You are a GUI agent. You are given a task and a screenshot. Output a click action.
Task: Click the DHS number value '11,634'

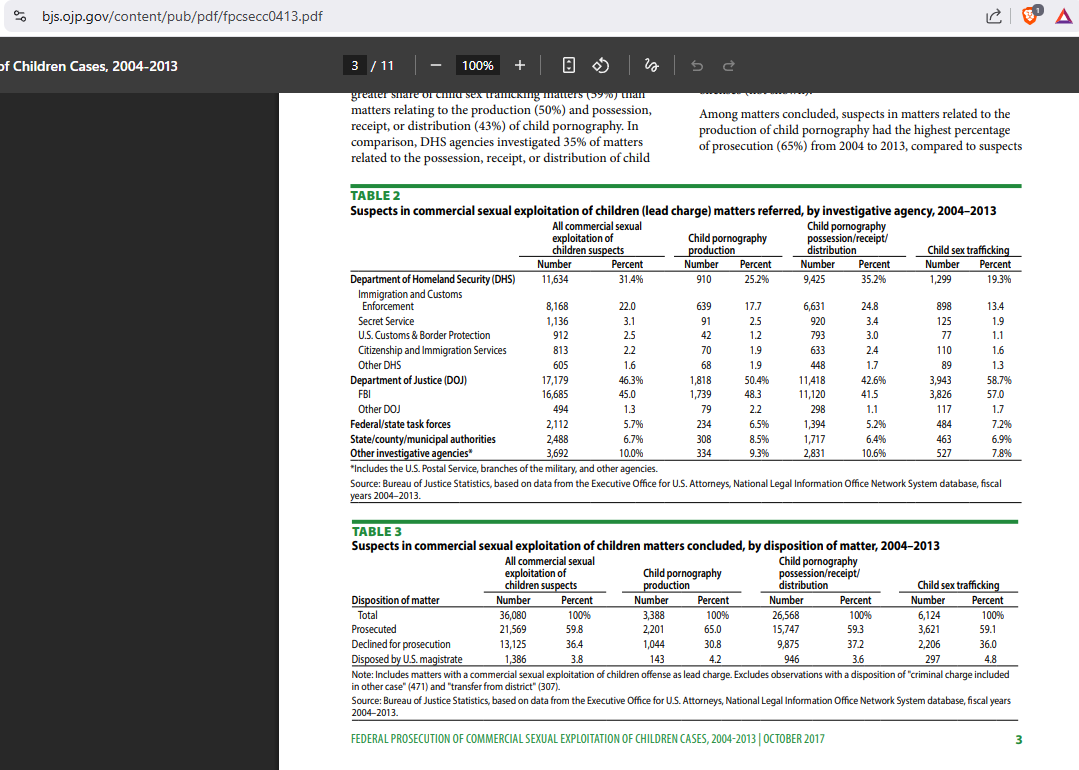click(x=555, y=279)
